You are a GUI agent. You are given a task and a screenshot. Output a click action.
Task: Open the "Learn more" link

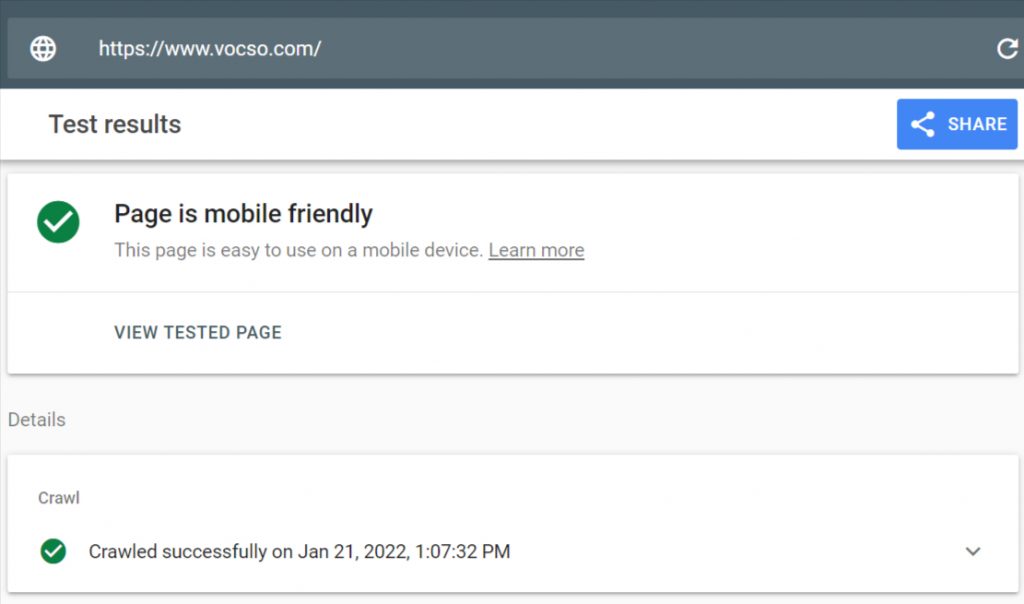click(x=536, y=250)
